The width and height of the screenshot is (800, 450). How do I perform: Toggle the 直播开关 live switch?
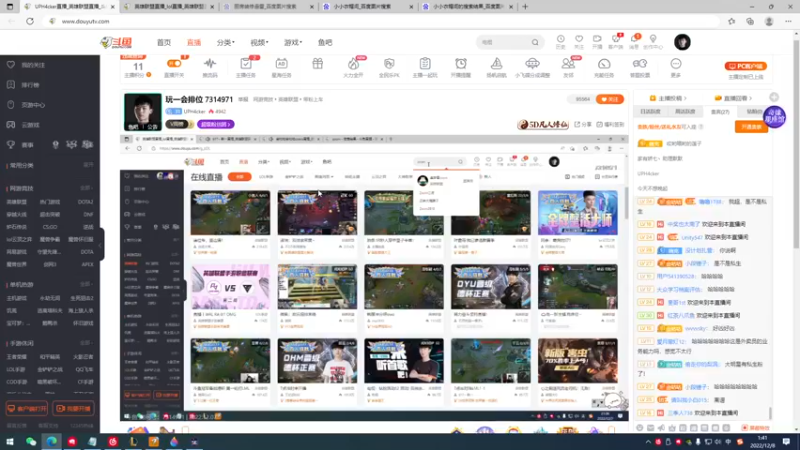pos(173,64)
